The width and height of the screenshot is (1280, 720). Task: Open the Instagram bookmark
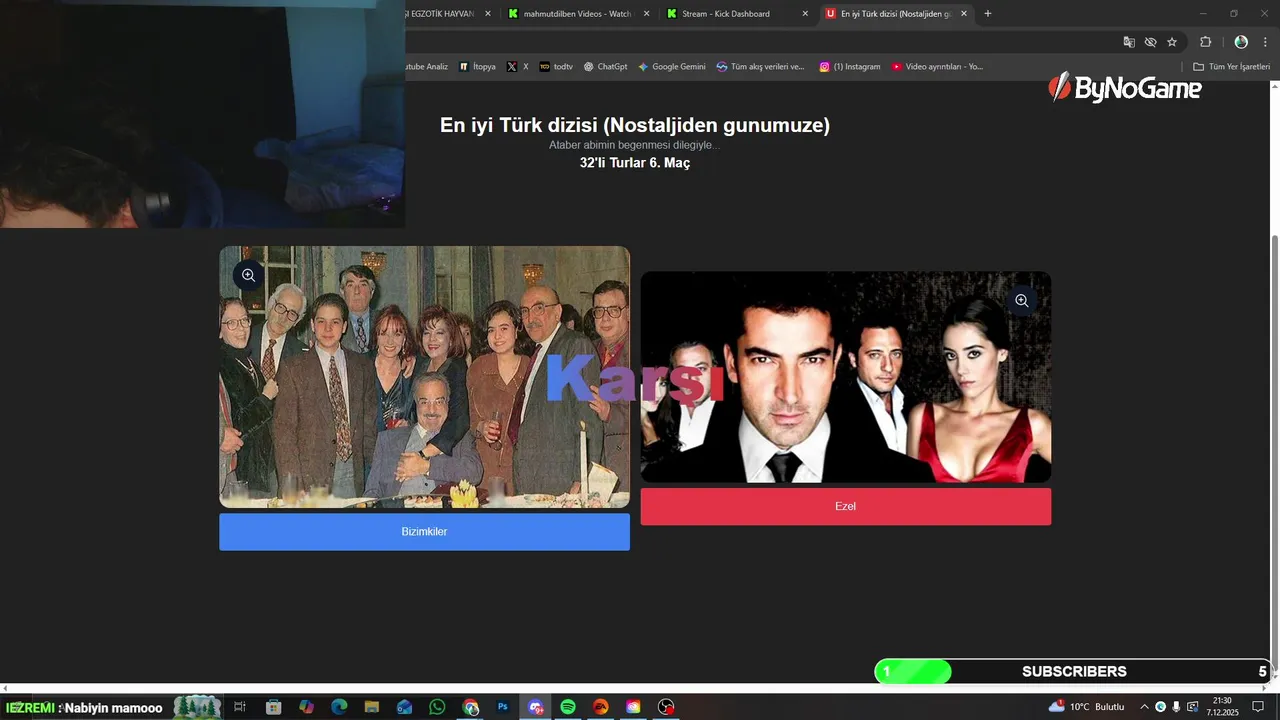(x=849, y=67)
